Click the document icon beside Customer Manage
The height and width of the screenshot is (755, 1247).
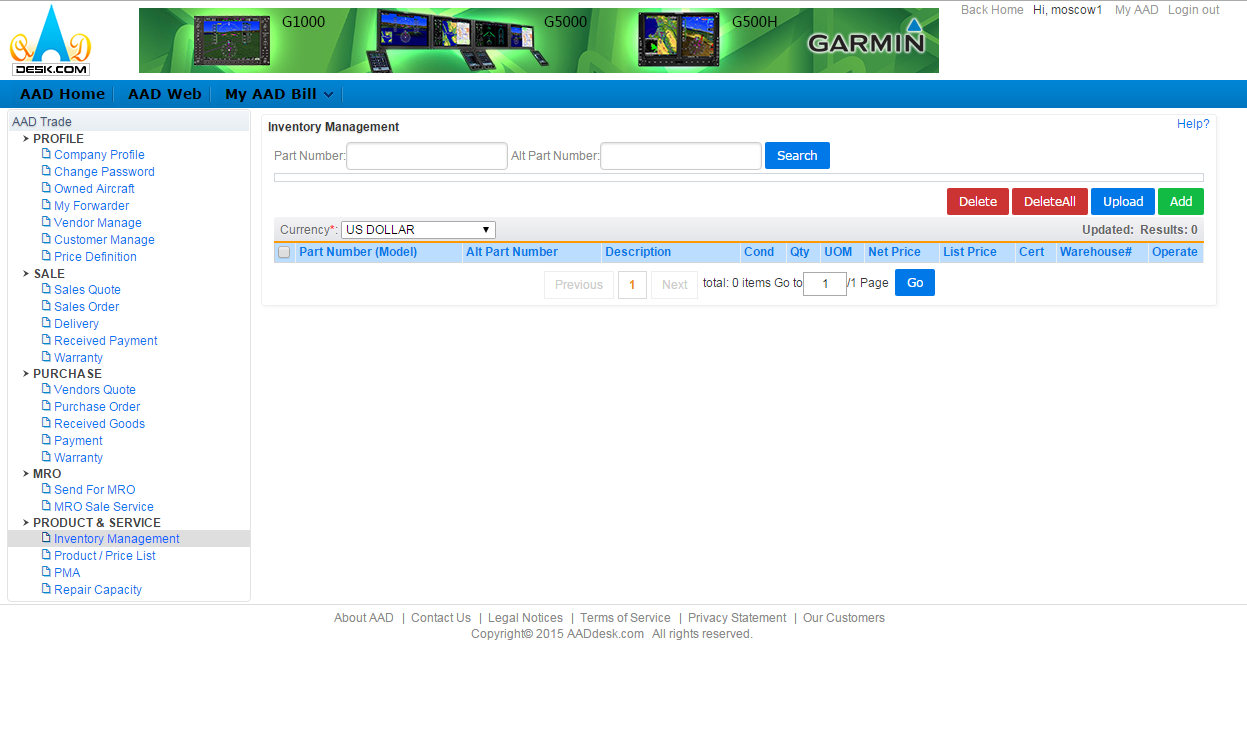46,239
